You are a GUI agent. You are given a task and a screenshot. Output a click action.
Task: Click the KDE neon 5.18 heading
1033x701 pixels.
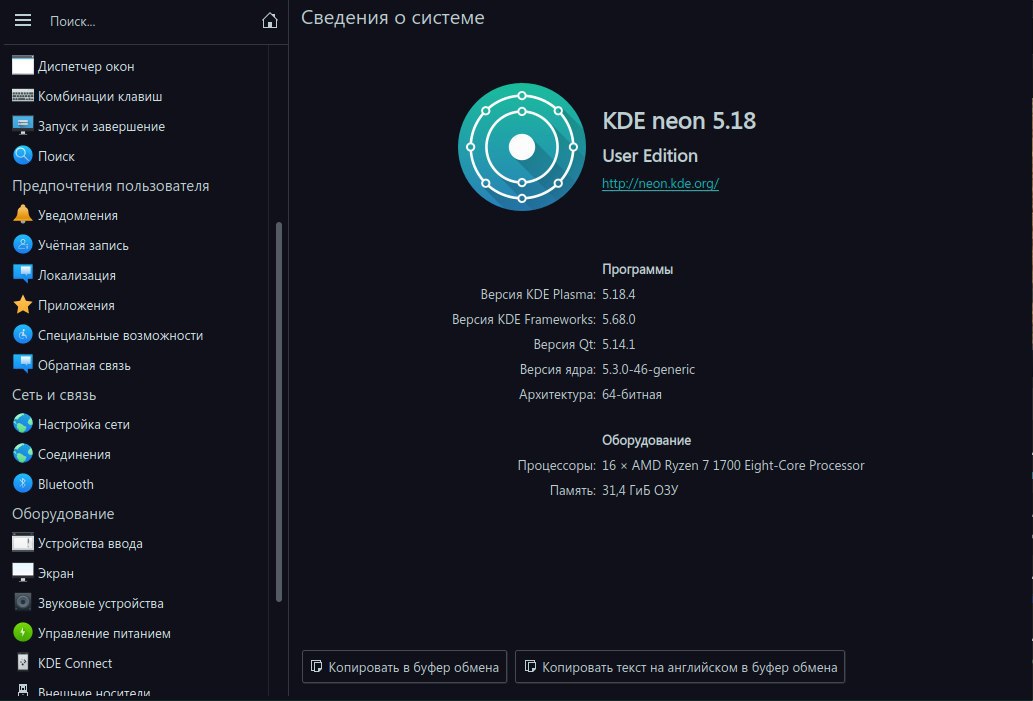coord(679,121)
